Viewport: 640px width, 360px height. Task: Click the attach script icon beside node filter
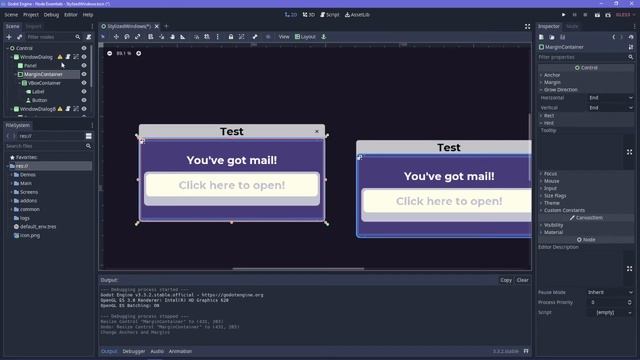point(89,37)
